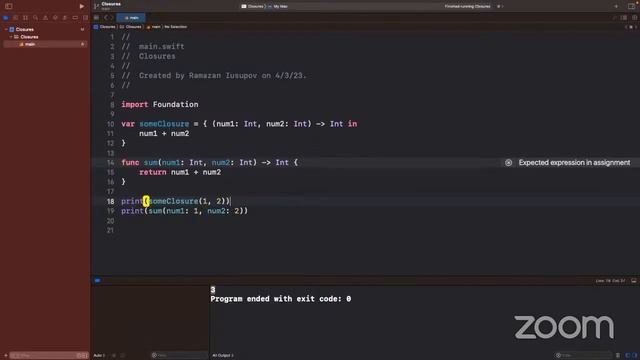Clear console with trash icon
The image size is (640, 360).
click(618, 356)
